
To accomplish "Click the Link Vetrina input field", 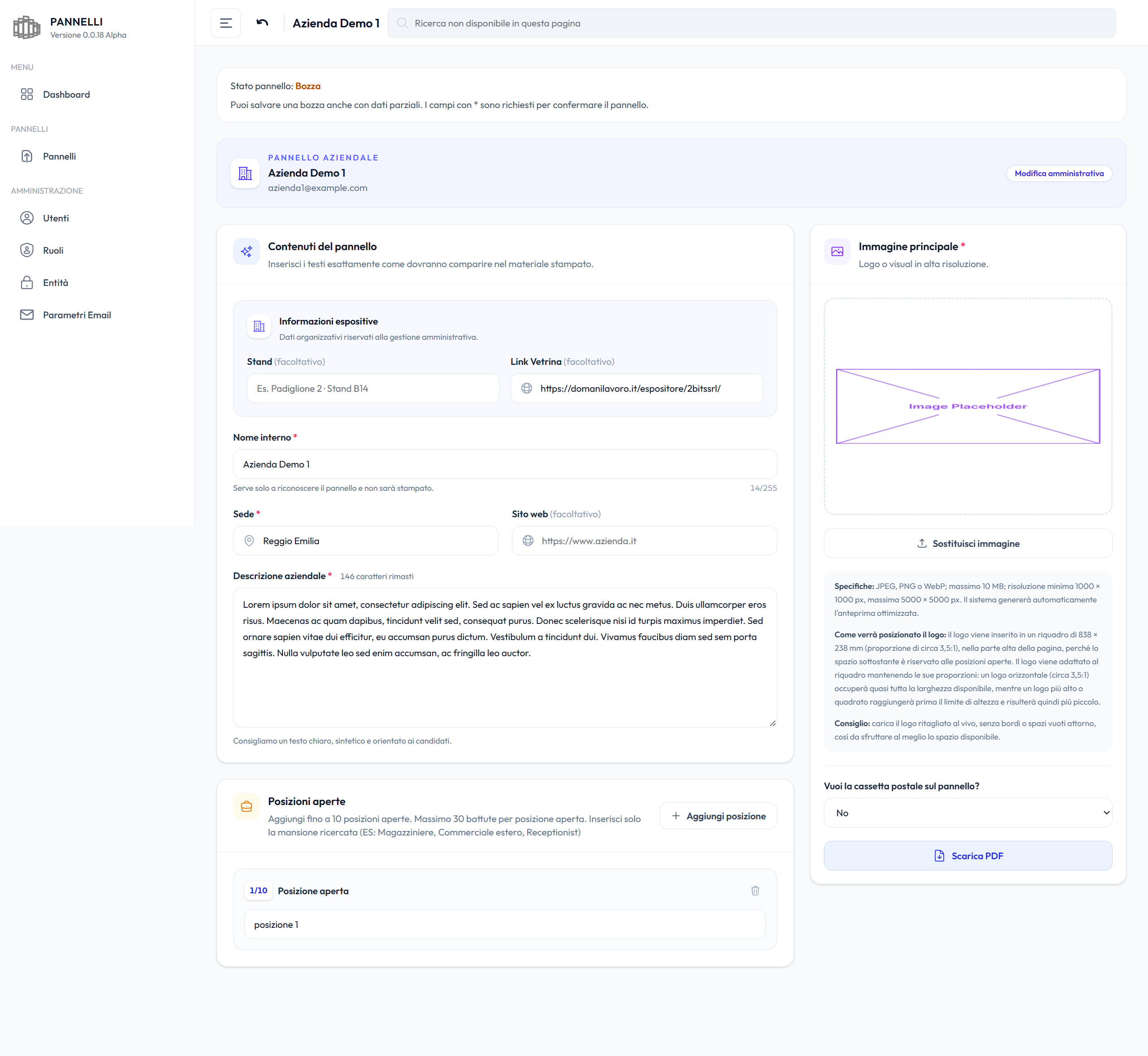I will (637, 388).
